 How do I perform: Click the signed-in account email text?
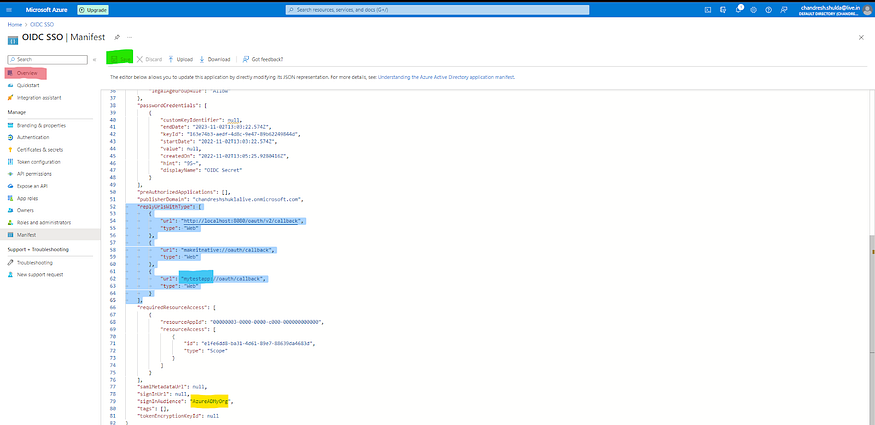coord(832,7)
